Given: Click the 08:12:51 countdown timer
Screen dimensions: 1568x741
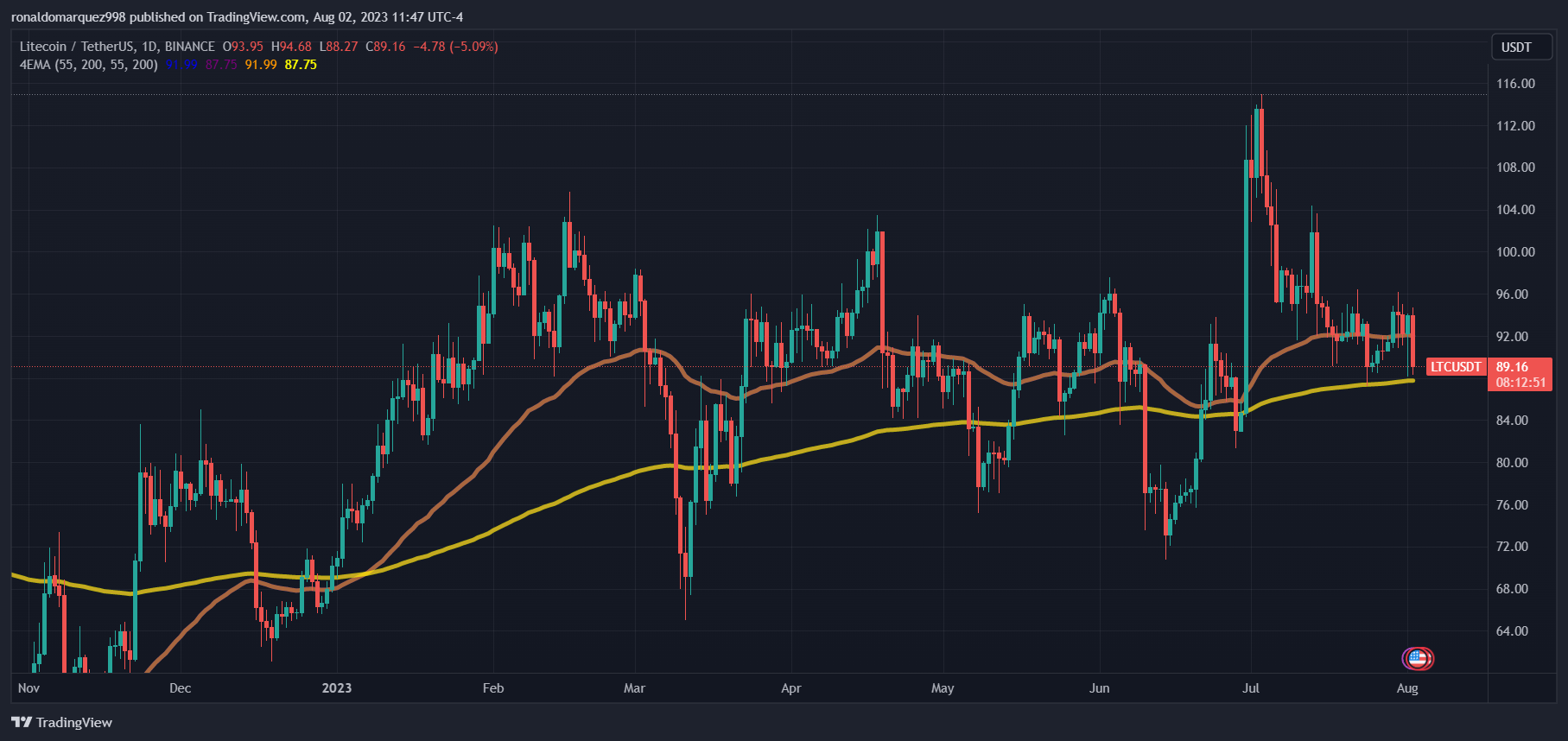Looking at the screenshot, I should [1520, 383].
